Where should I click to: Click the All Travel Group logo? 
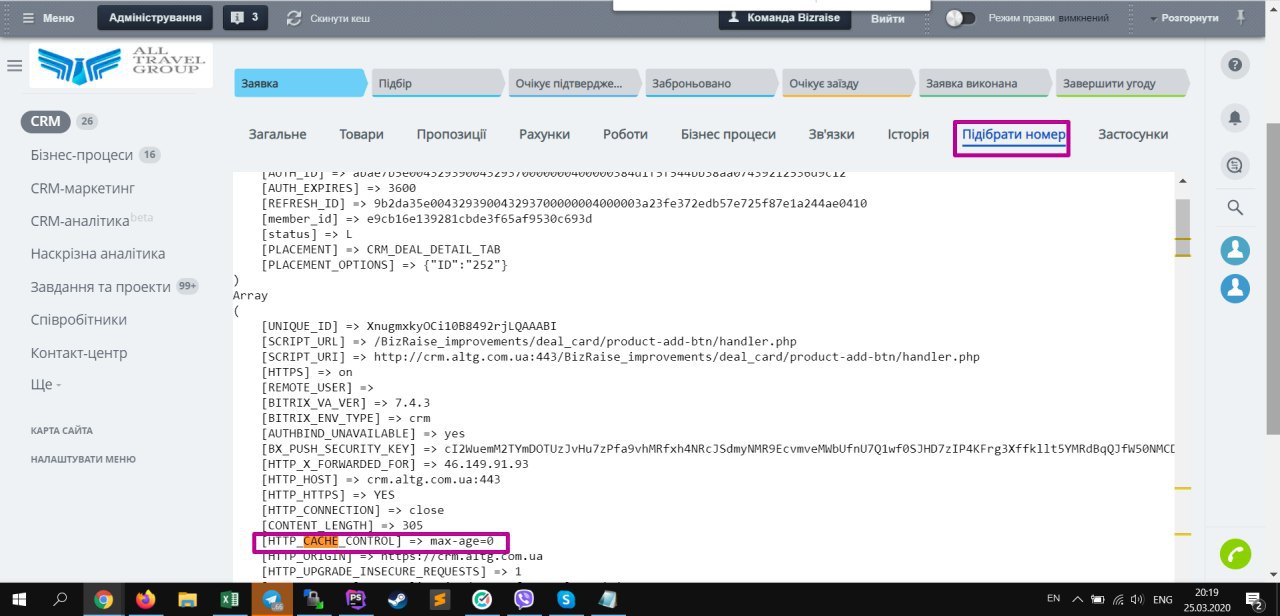tap(121, 66)
